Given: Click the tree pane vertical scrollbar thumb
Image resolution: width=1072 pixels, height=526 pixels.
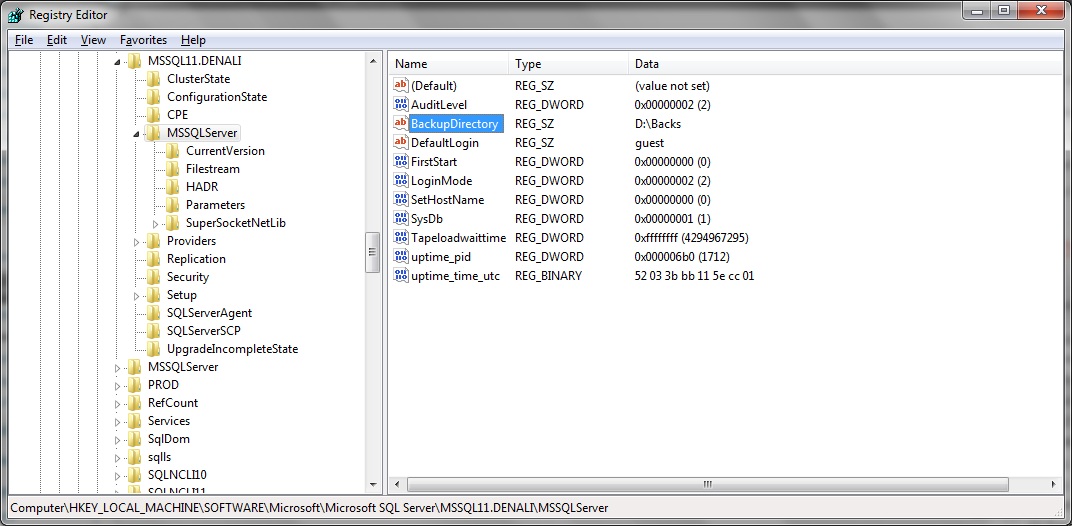Looking at the screenshot, I should 373,246.
